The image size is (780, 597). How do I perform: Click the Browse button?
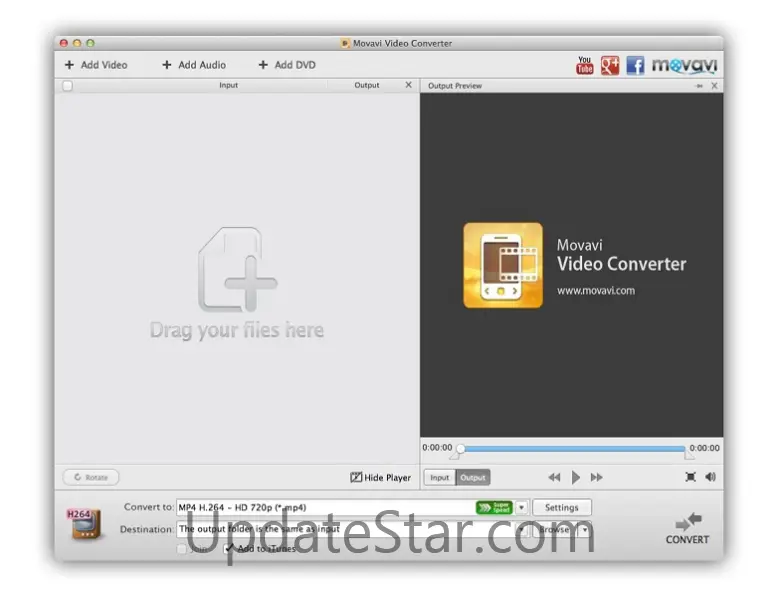click(x=556, y=529)
